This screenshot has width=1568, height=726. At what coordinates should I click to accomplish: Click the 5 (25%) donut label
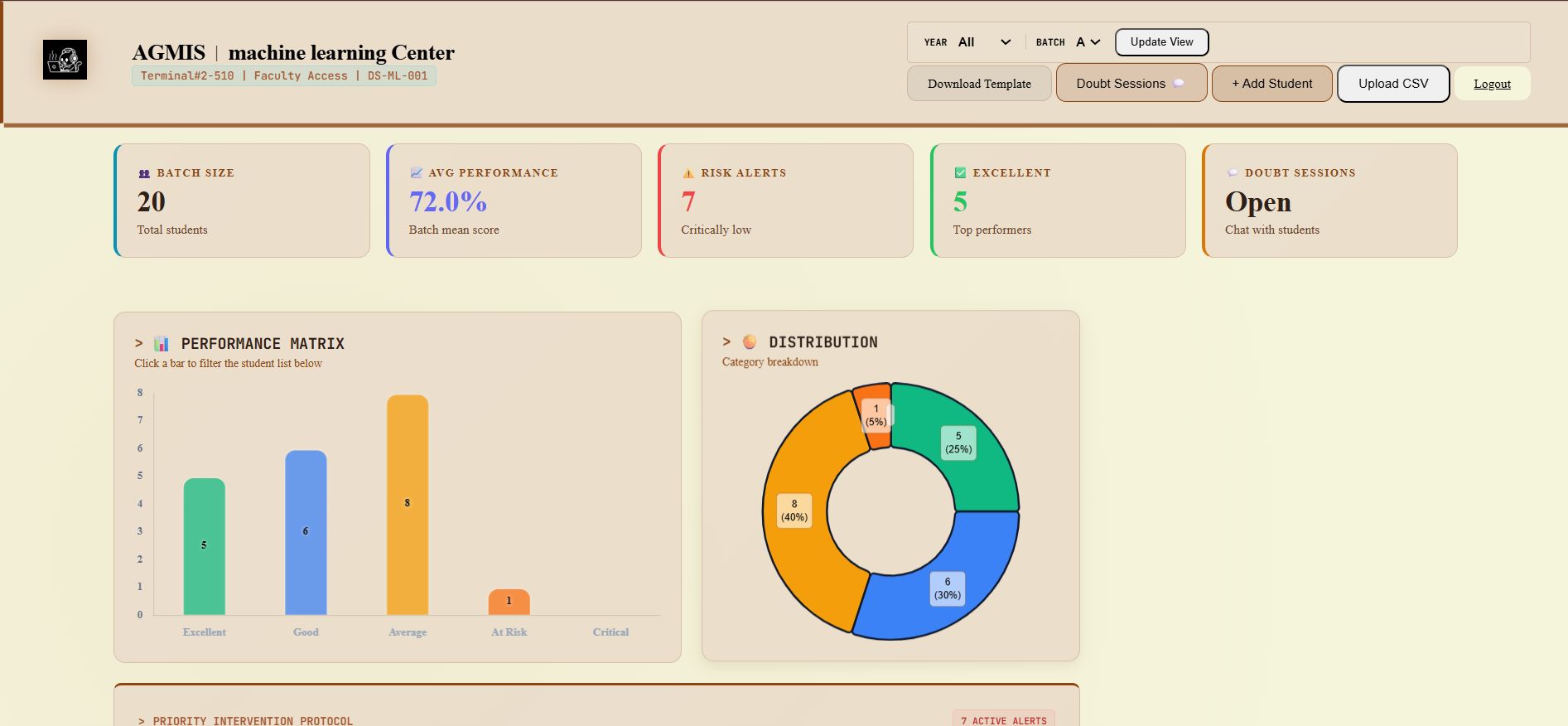958,443
